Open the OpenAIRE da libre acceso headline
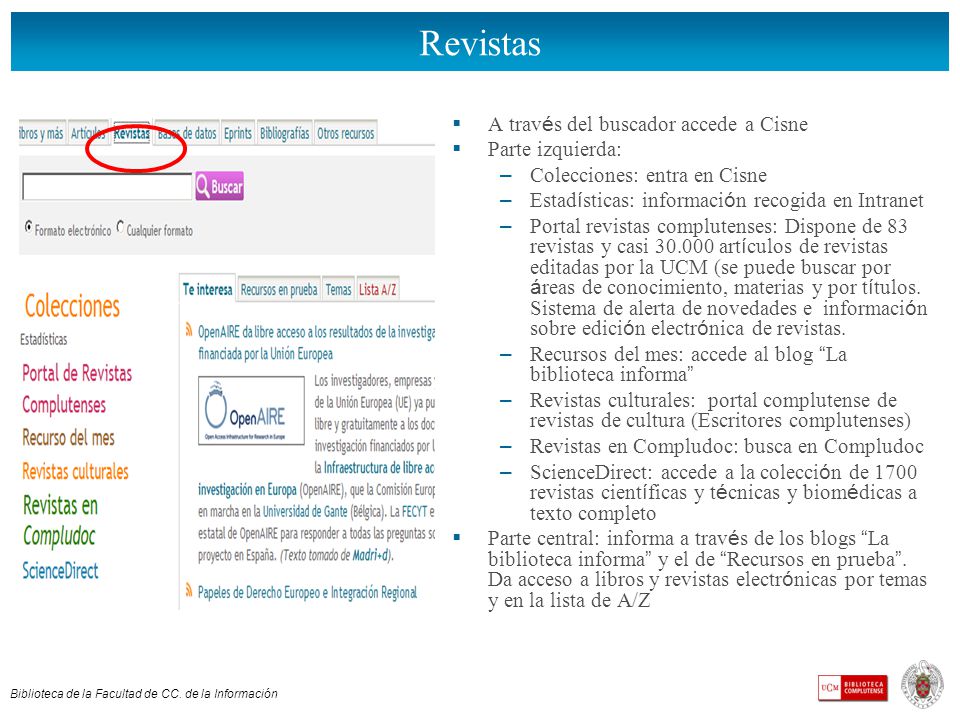 click(316, 343)
